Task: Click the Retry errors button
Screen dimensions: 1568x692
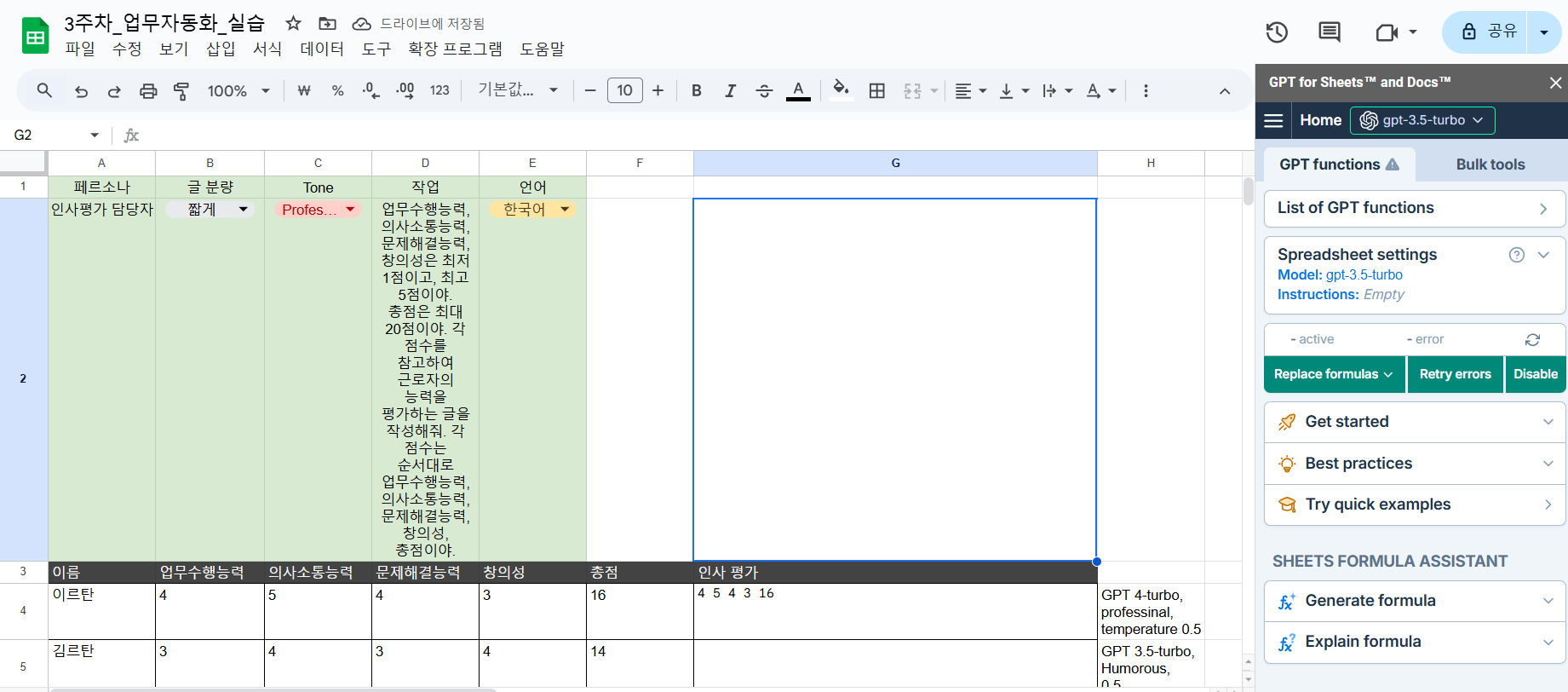Action: 1455,374
